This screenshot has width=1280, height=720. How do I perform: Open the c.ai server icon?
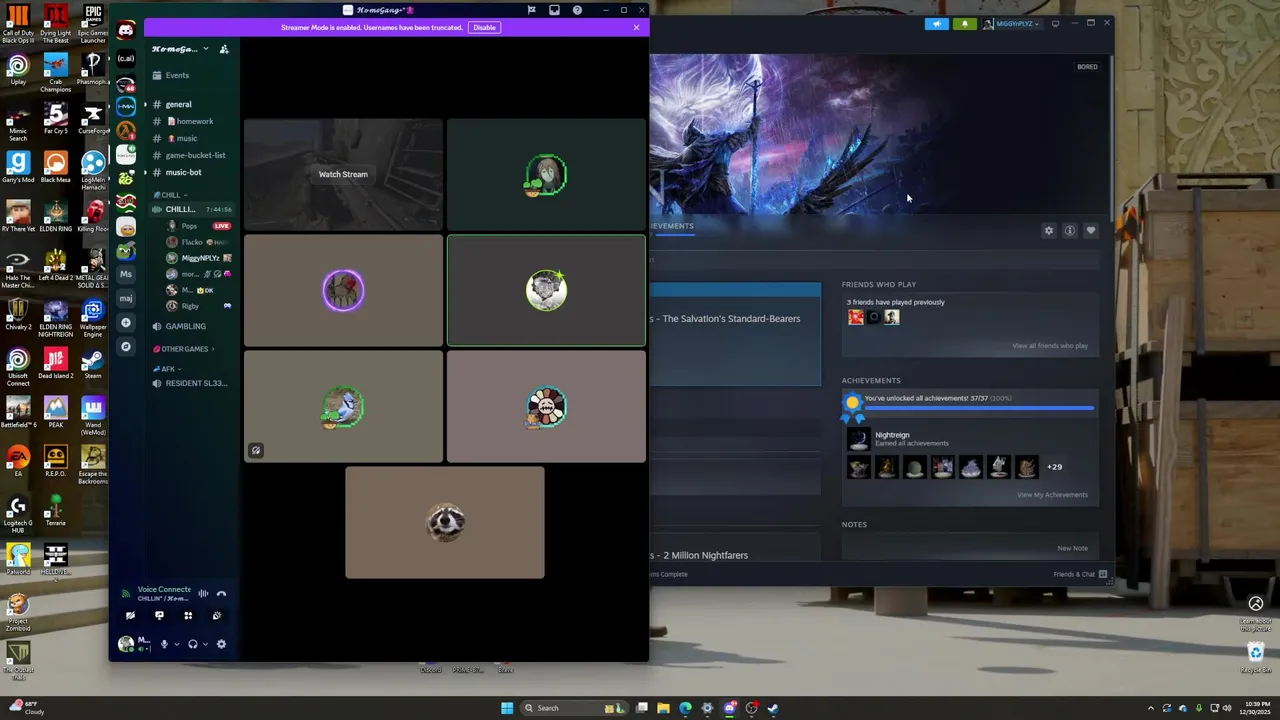(126, 58)
